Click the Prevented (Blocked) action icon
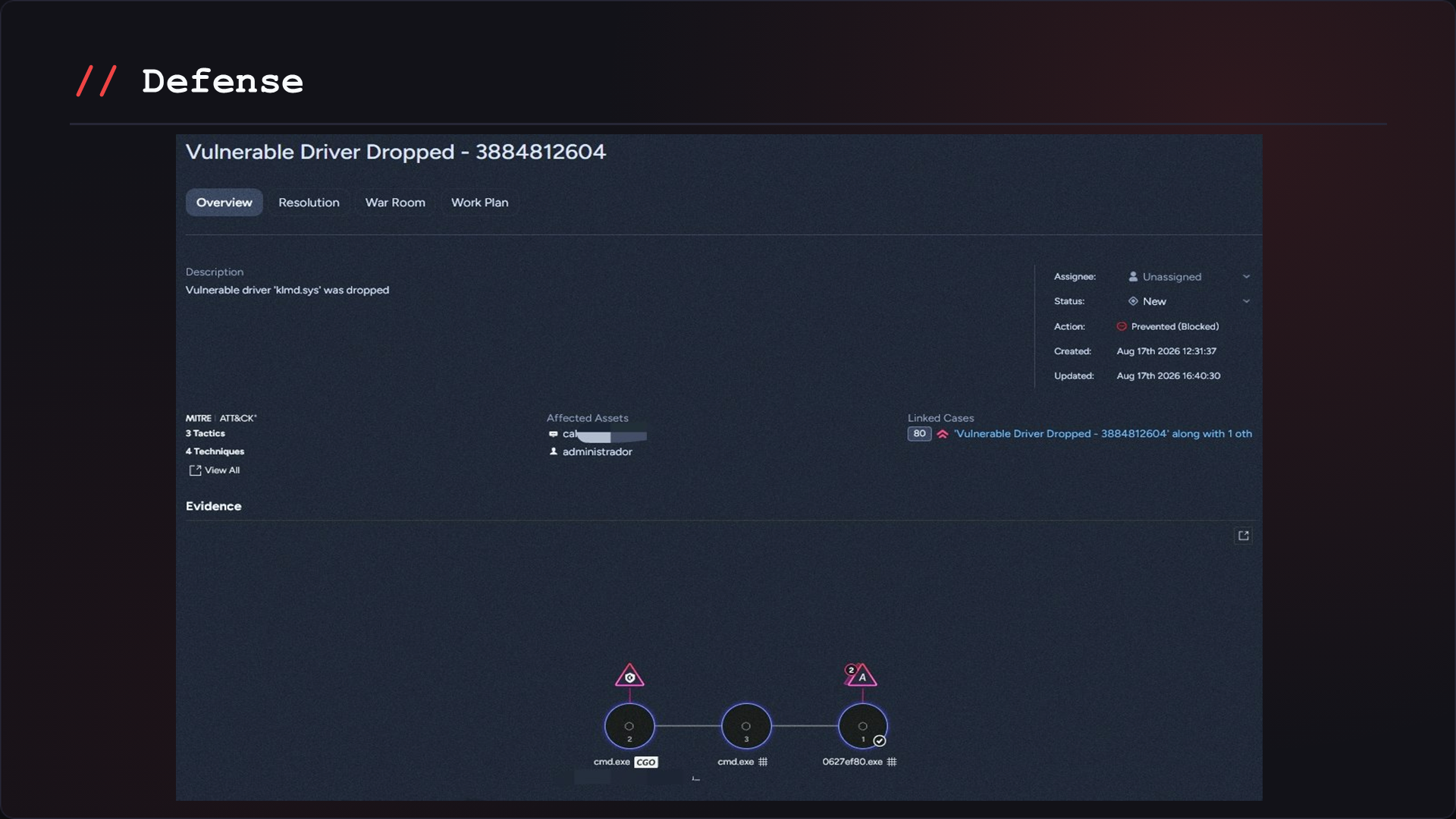 pos(1122,327)
